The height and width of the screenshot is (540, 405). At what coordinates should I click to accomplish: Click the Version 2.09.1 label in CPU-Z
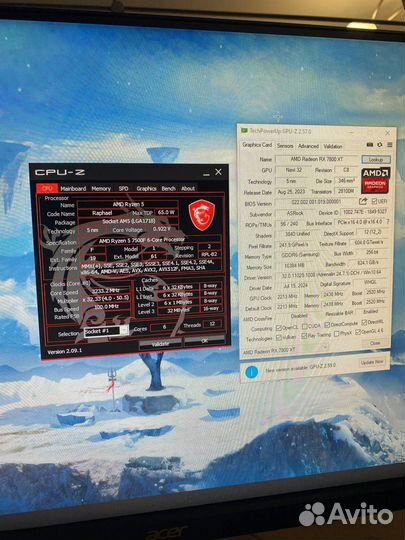click(x=64, y=352)
